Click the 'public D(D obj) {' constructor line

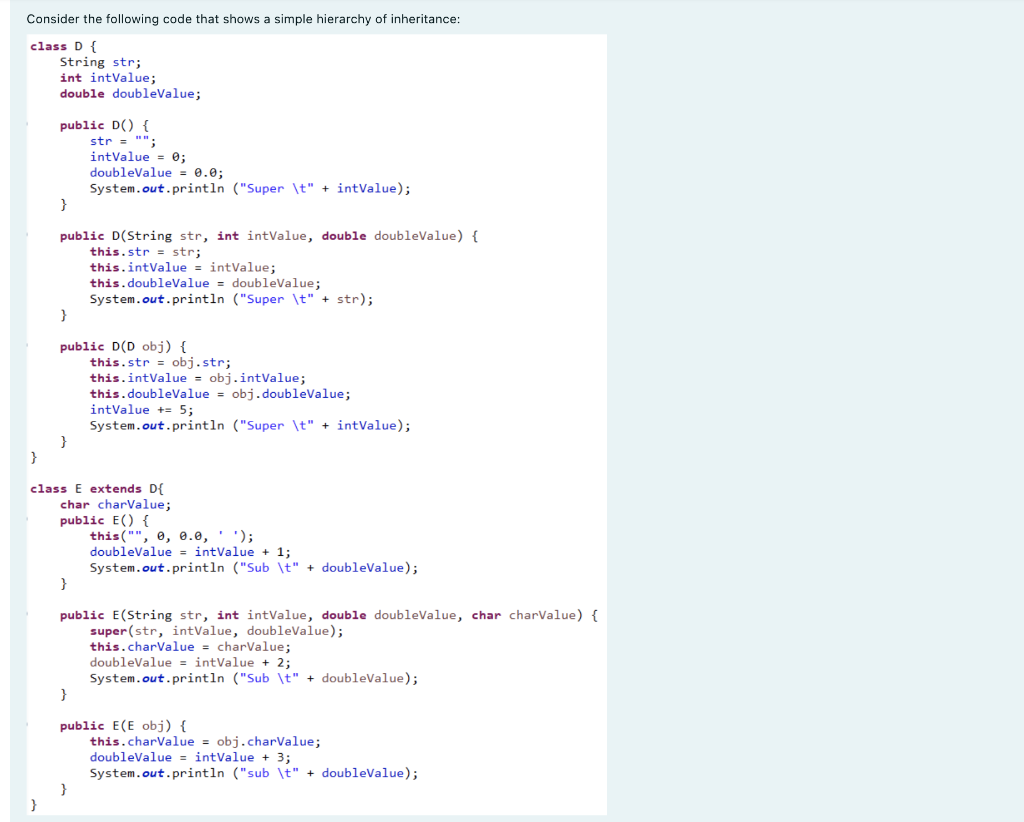(123, 346)
